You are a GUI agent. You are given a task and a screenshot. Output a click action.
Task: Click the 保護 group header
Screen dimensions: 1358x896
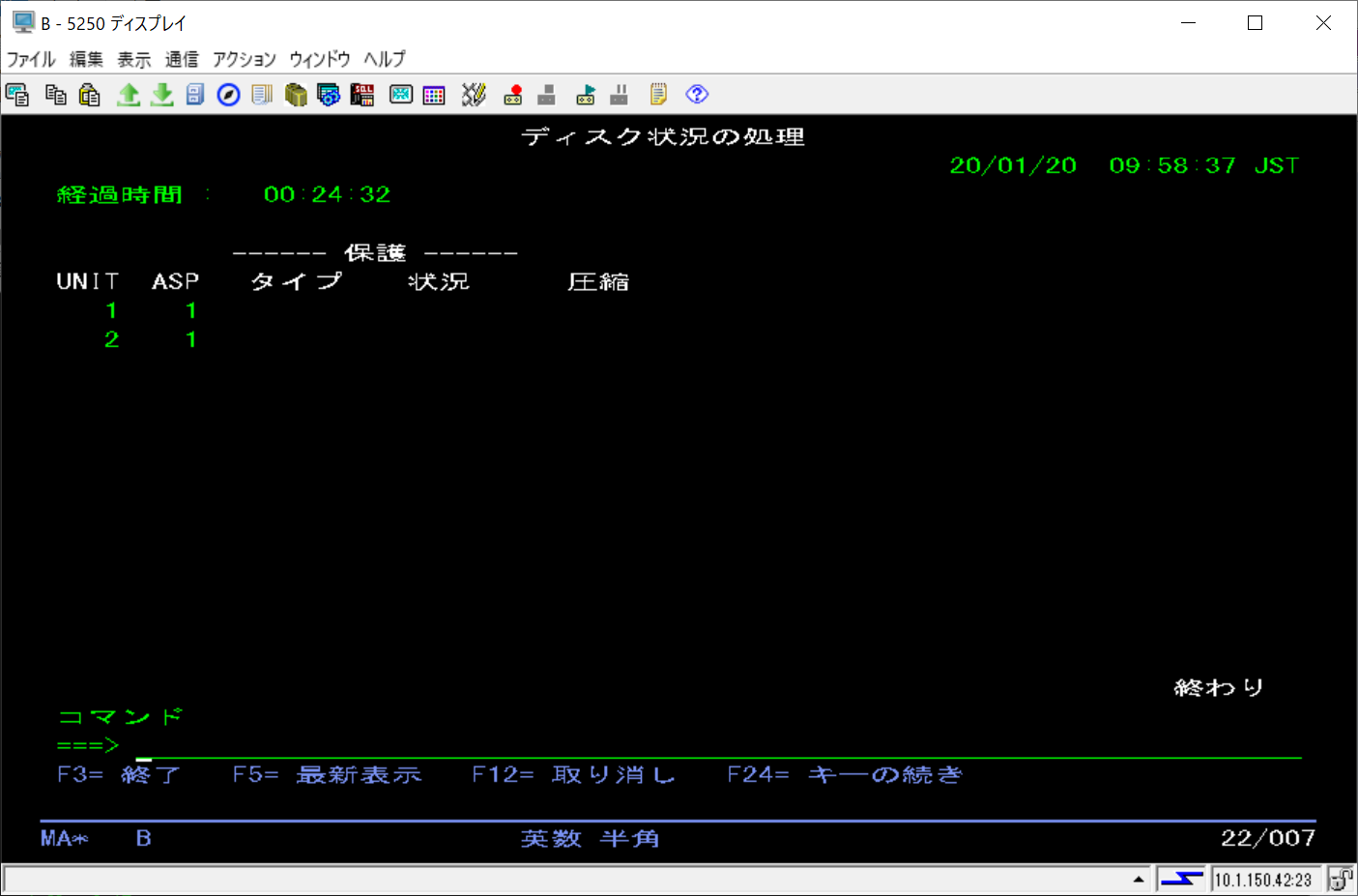coord(375,252)
